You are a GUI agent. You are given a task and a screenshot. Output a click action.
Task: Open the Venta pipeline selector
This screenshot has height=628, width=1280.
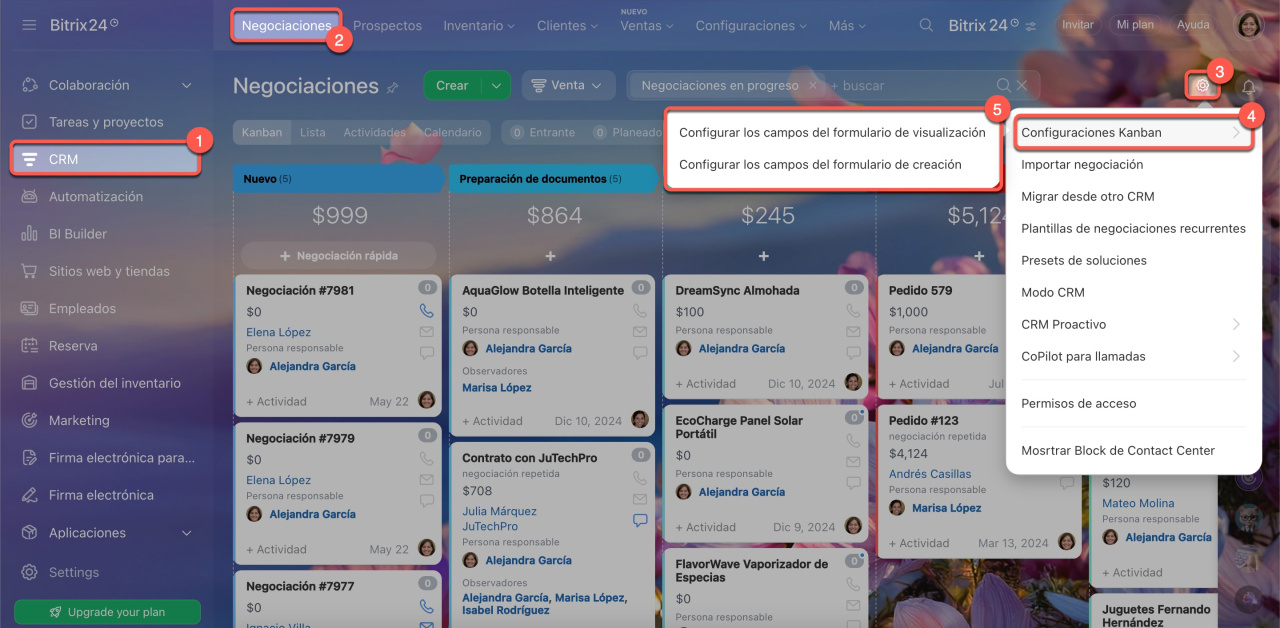click(568, 86)
